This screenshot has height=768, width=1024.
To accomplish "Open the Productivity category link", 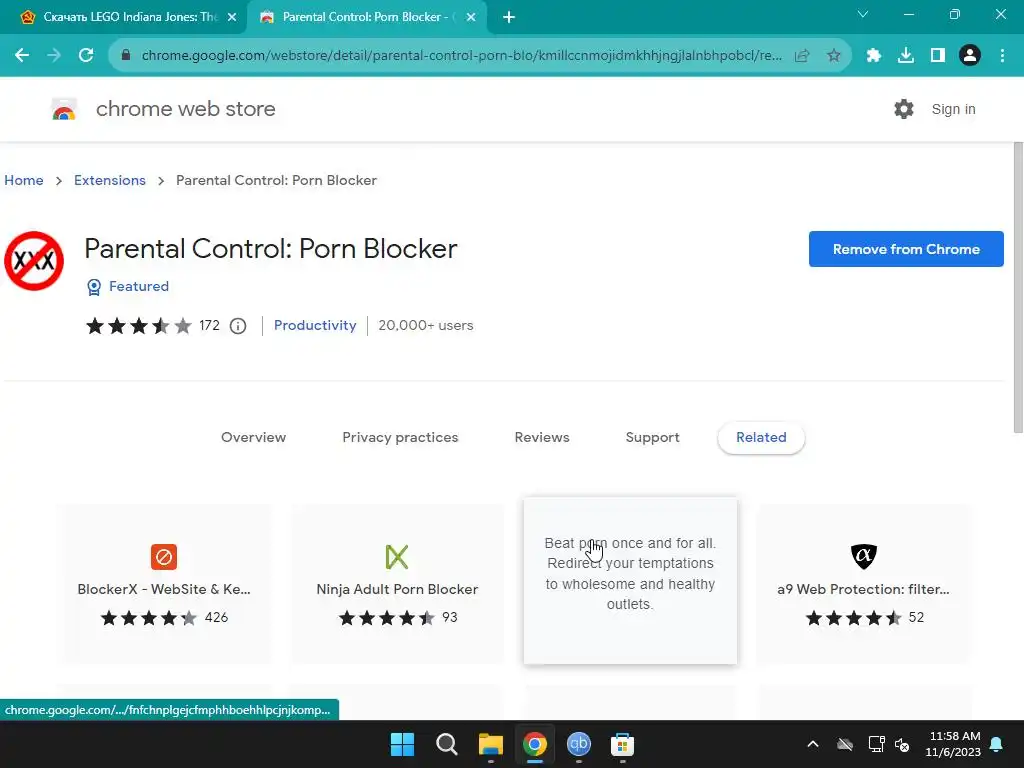I will tap(315, 325).
